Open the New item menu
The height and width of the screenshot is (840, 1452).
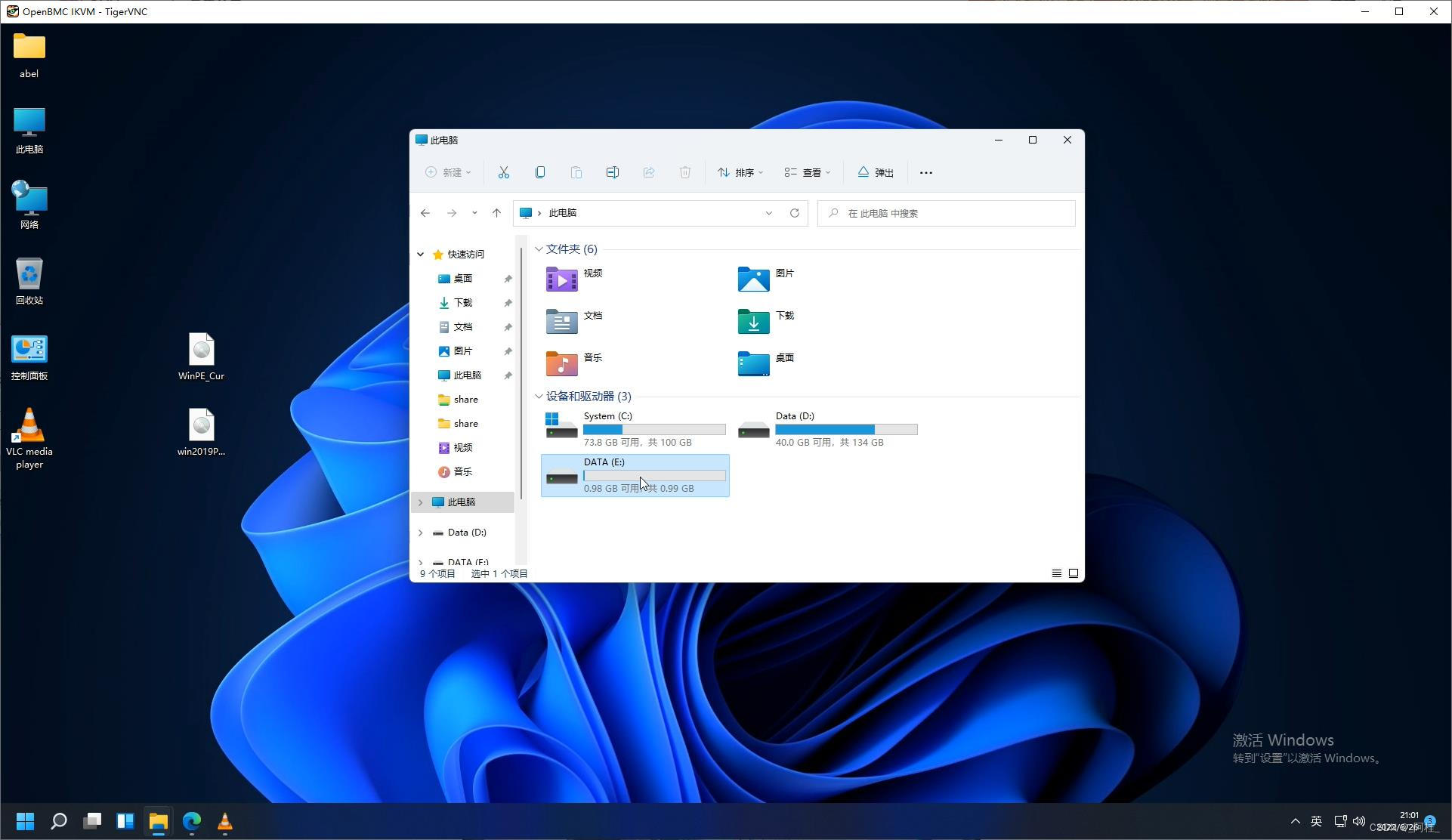point(448,173)
